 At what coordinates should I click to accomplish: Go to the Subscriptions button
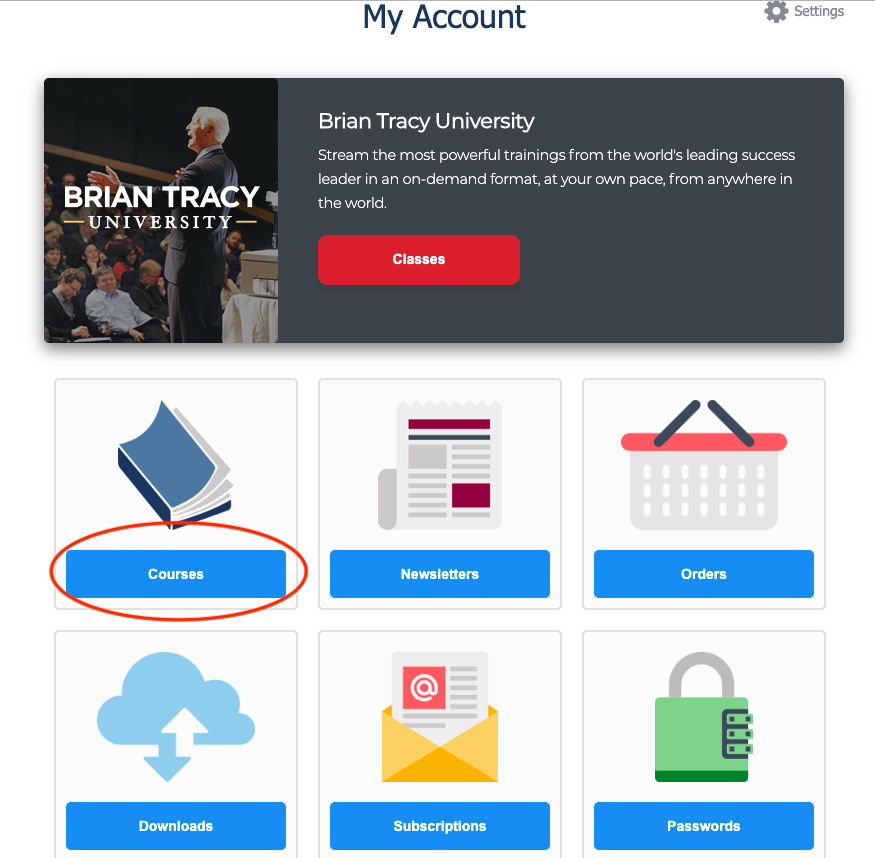[440, 826]
